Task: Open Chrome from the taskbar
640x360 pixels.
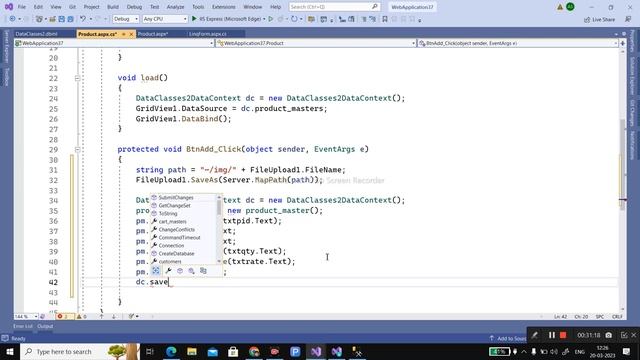Action: click(x=254, y=351)
